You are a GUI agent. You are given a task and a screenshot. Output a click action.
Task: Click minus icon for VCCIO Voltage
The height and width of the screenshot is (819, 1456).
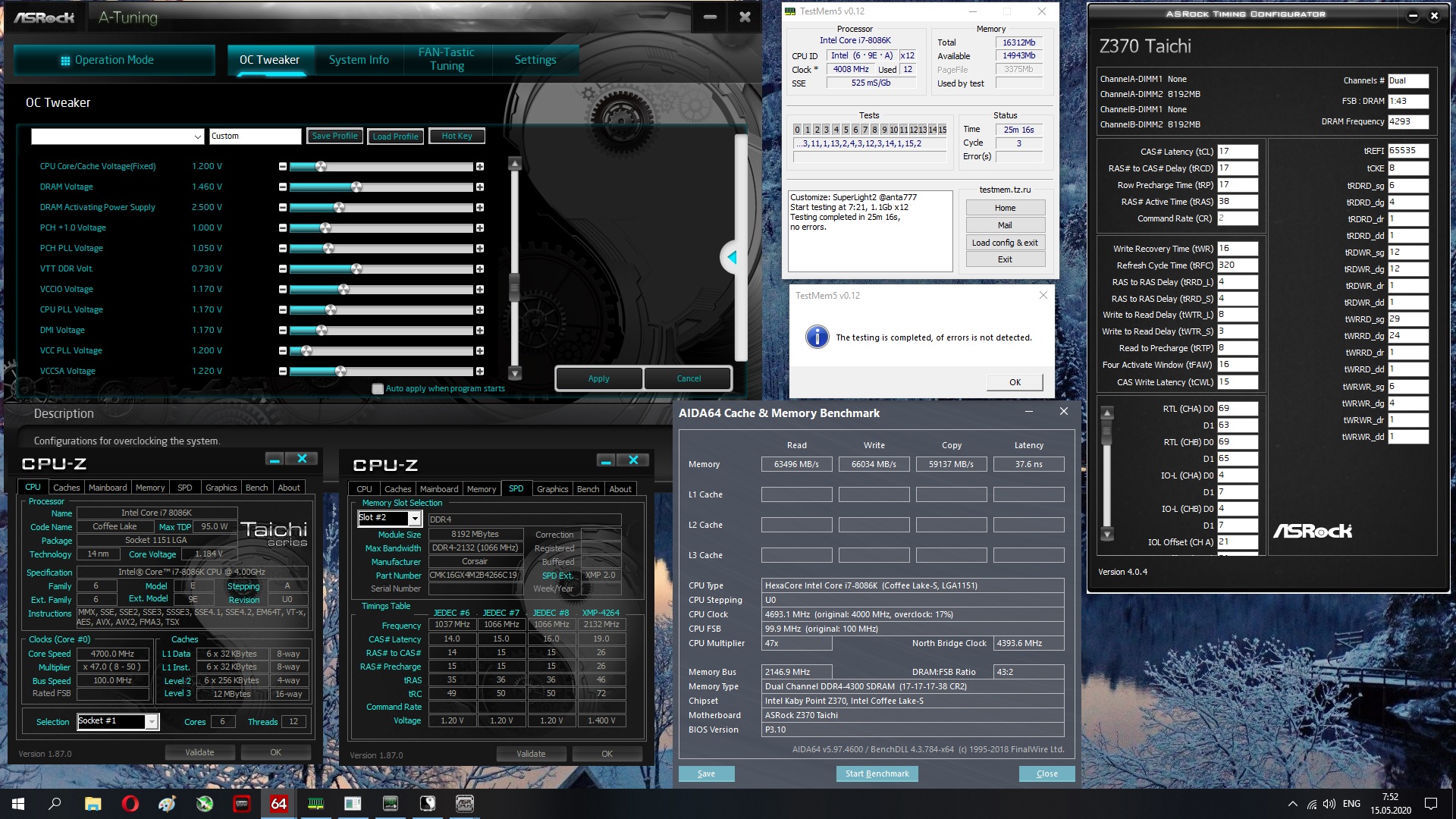click(283, 290)
